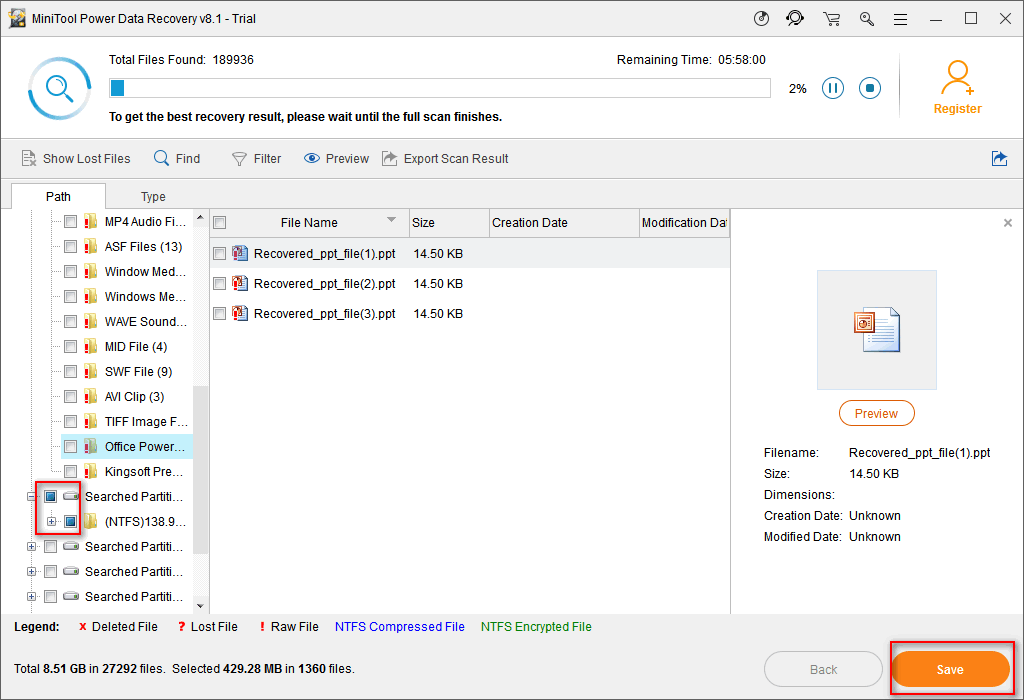The height and width of the screenshot is (700, 1024).
Task: Click the support headset icon in title bar
Action: coord(795,18)
